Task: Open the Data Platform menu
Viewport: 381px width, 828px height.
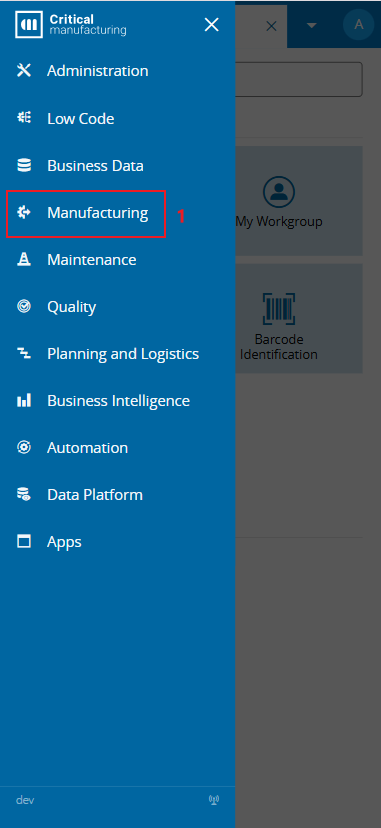Action: click(95, 494)
